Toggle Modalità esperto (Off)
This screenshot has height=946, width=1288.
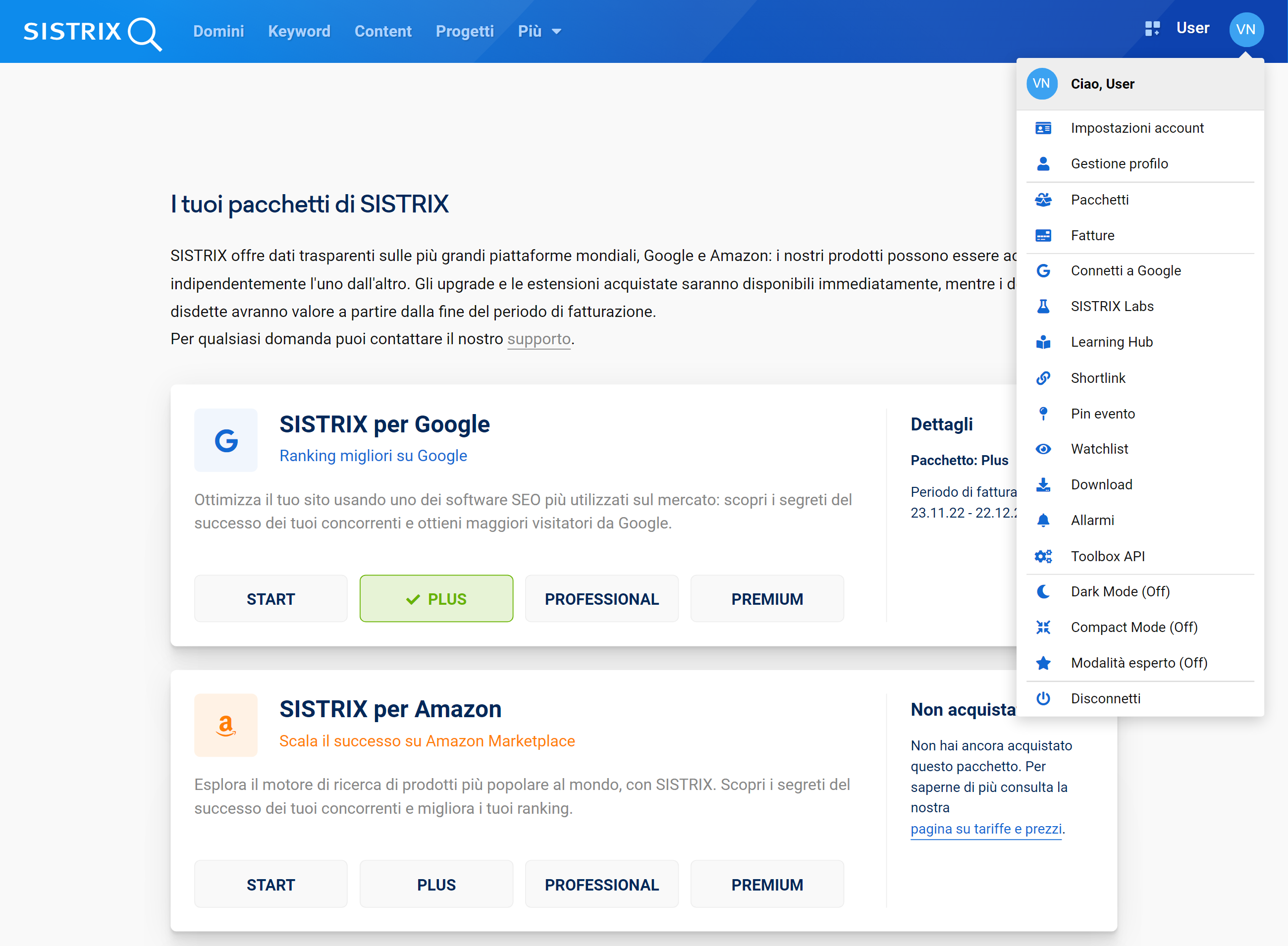1140,663
